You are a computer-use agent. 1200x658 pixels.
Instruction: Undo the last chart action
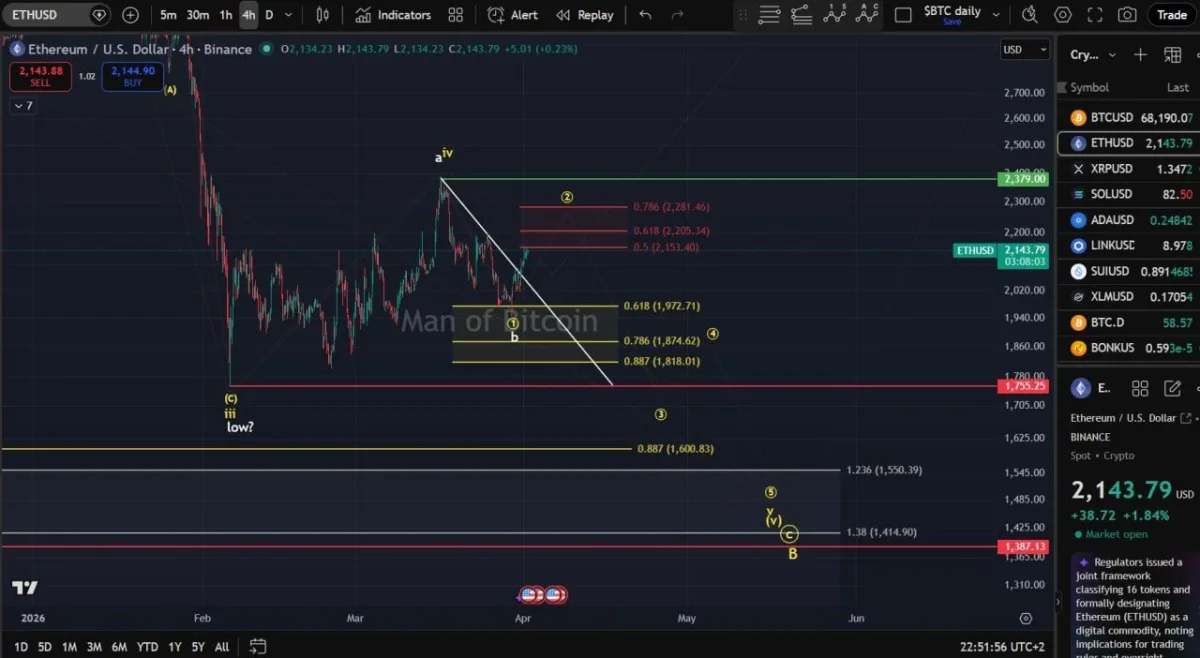645,14
